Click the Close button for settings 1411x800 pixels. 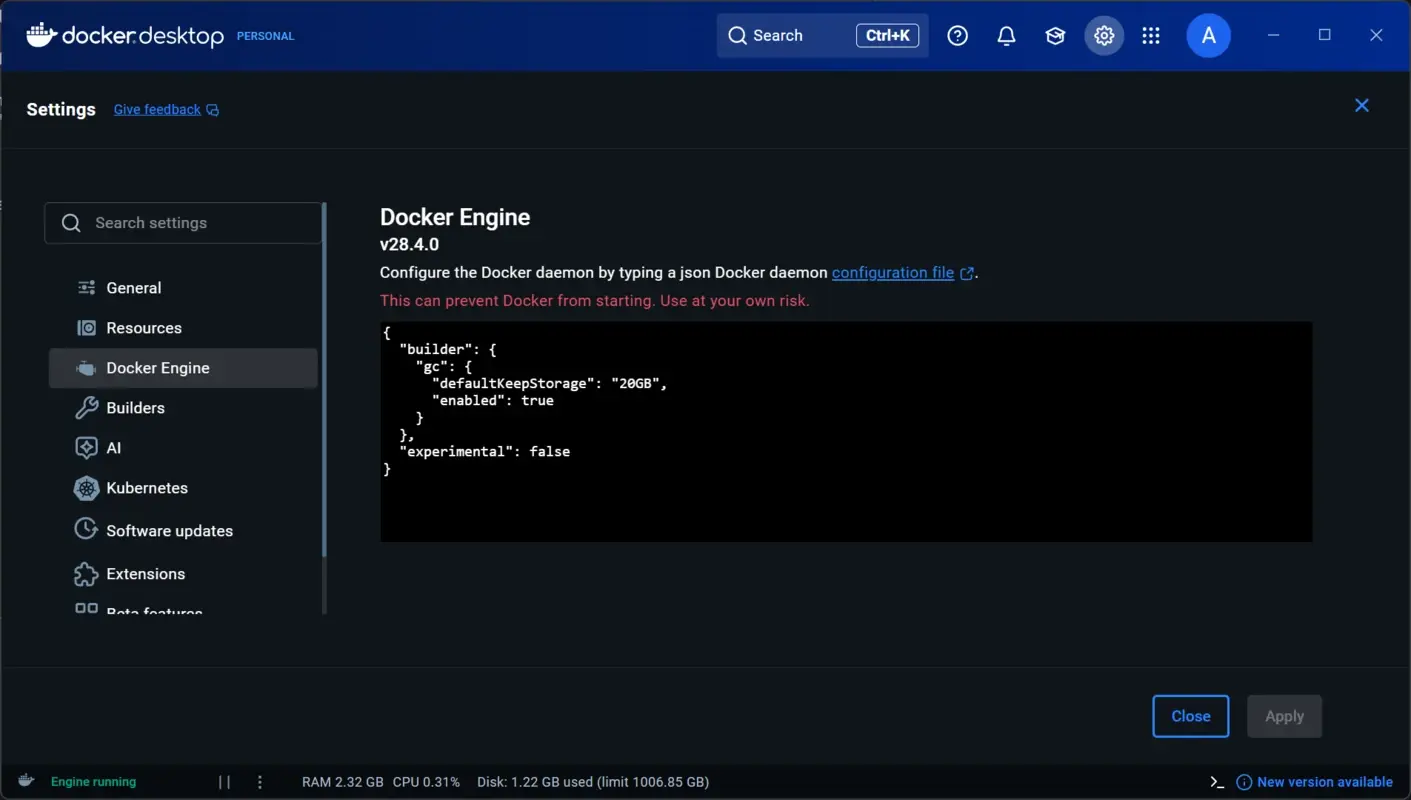1190,716
